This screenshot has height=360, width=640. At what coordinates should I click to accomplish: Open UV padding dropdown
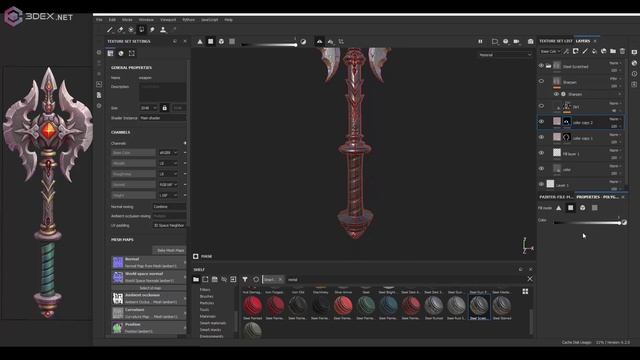click(x=169, y=225)
